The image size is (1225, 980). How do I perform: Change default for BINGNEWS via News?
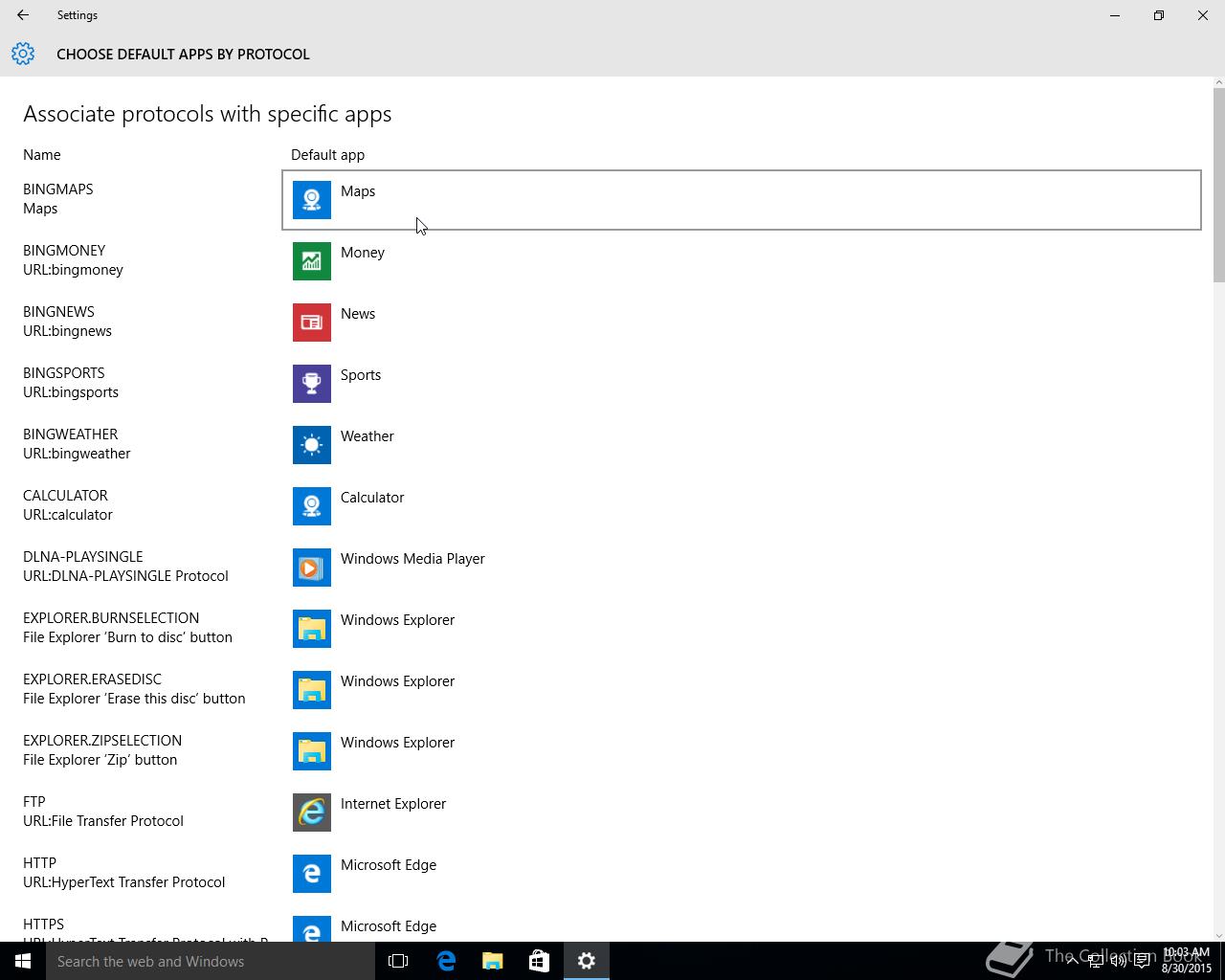pyautogui.click(x=358, y=314)
